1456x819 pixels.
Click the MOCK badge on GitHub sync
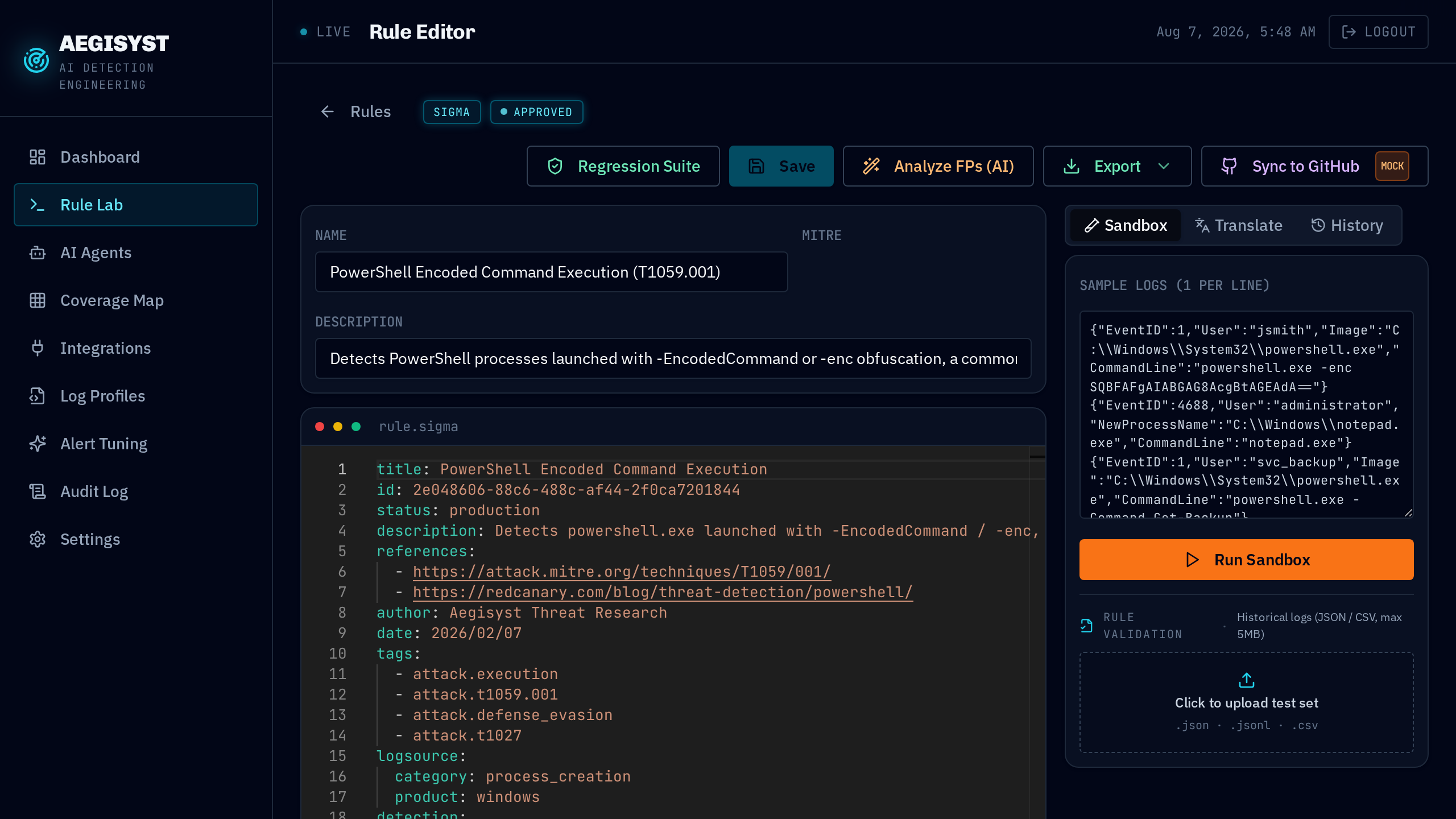[1392, 166]
